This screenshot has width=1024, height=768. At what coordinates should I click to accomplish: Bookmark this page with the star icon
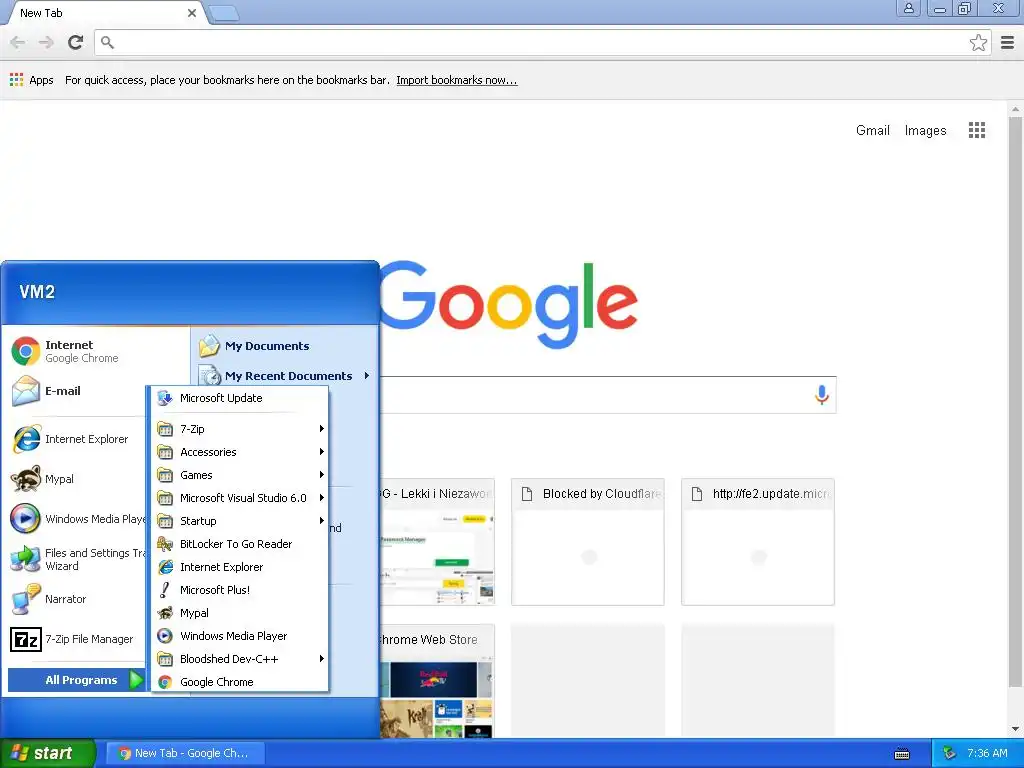978,43
